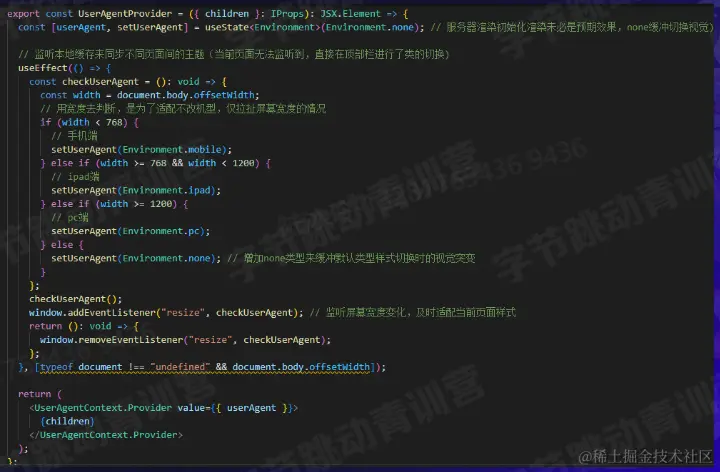Click 'window.addEventListener' call
Viewport: 720px width, 472px height.
[92, 313]
